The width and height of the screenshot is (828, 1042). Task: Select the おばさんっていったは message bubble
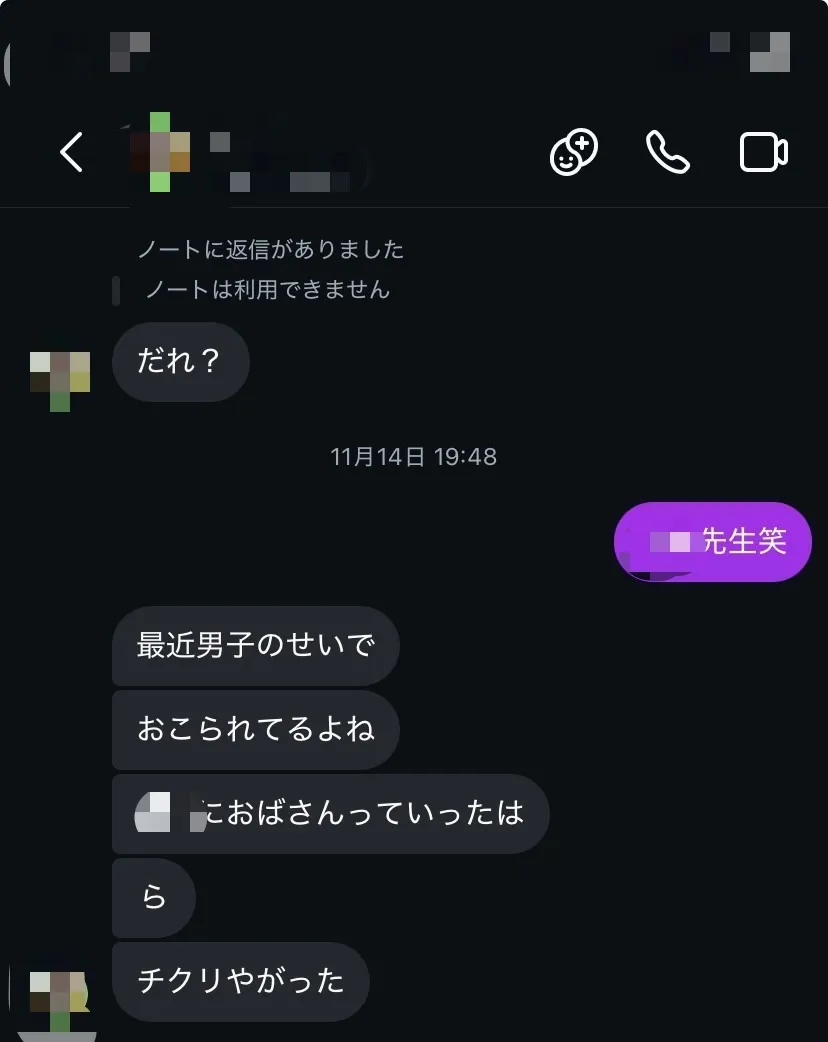(330, 813)
